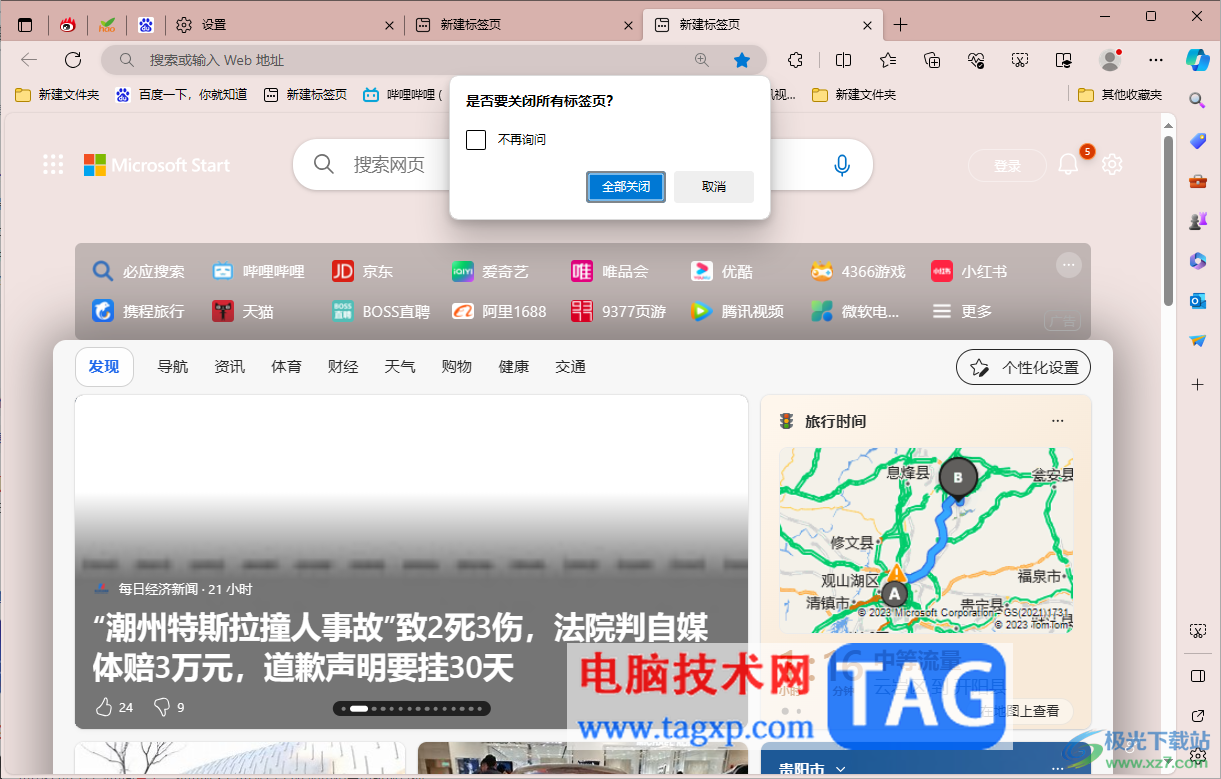1221x779 pixels.
Task: Open the sidebar games chess icon
Action: pyautogui.click(x=1197, y=221)
